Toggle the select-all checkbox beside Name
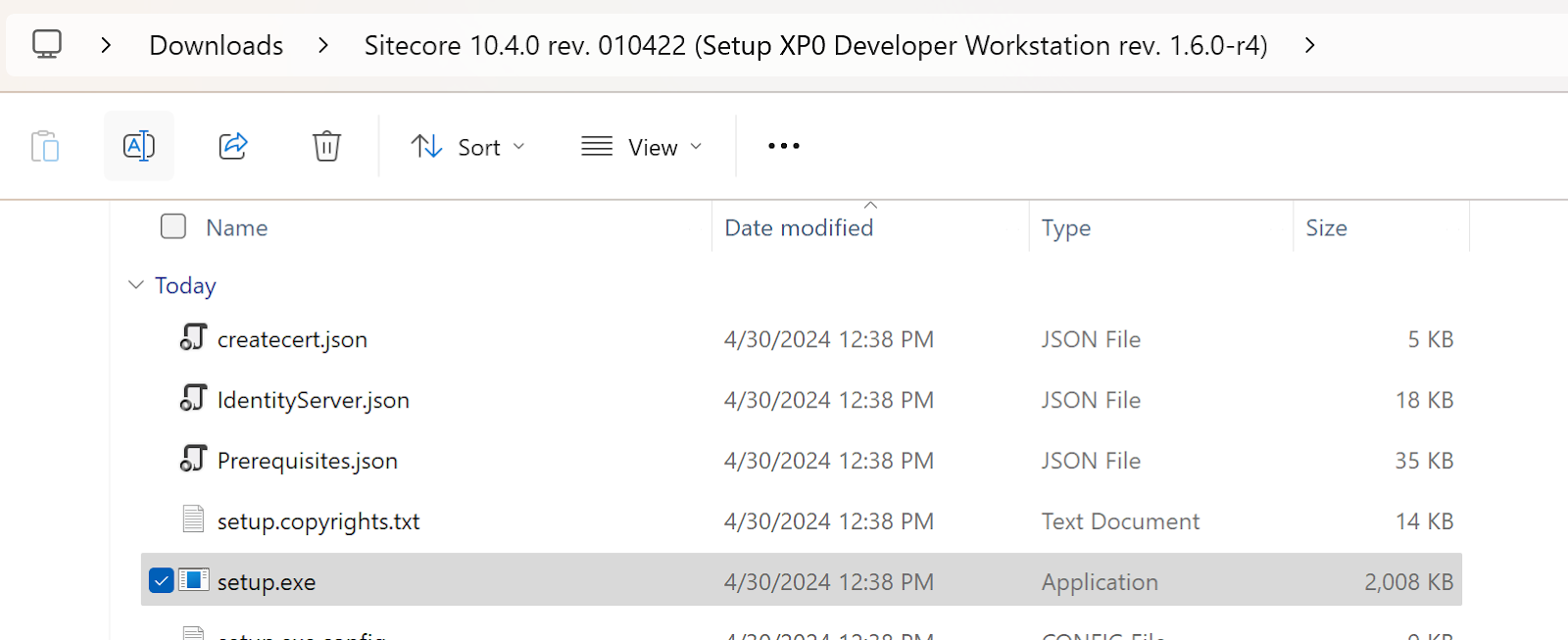The image size is (1568, 640). tap(173, 226)
